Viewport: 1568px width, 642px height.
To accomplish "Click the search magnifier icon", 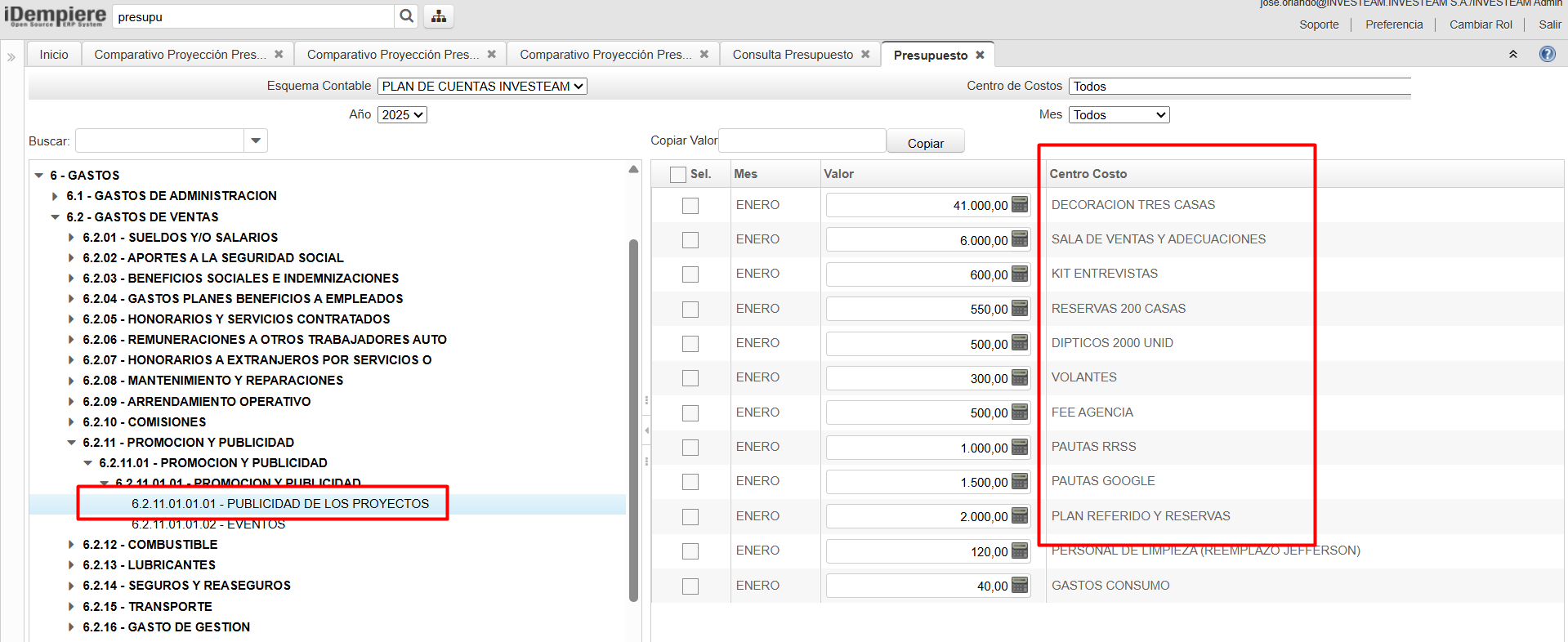I will click(x=406, y=16).
